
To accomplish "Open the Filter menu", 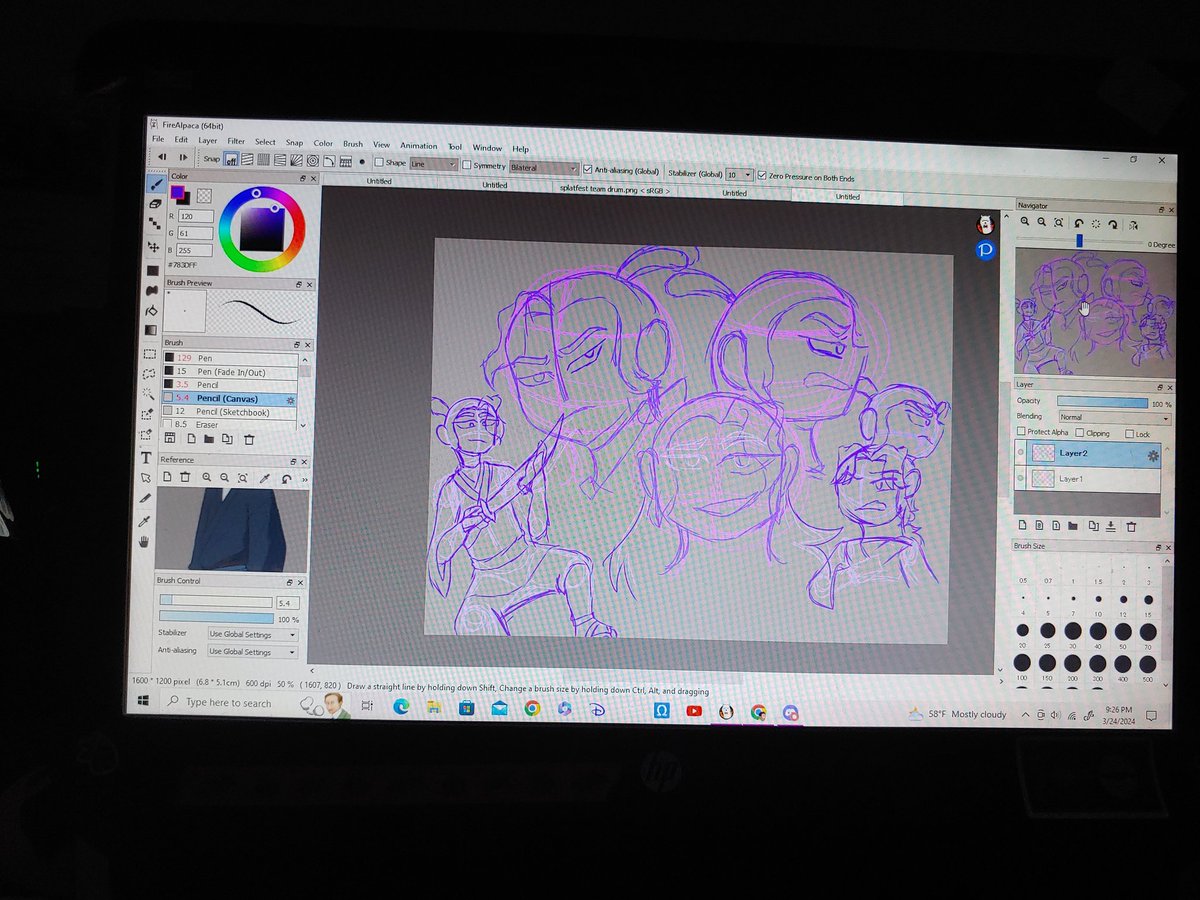I will click(236, 141).
